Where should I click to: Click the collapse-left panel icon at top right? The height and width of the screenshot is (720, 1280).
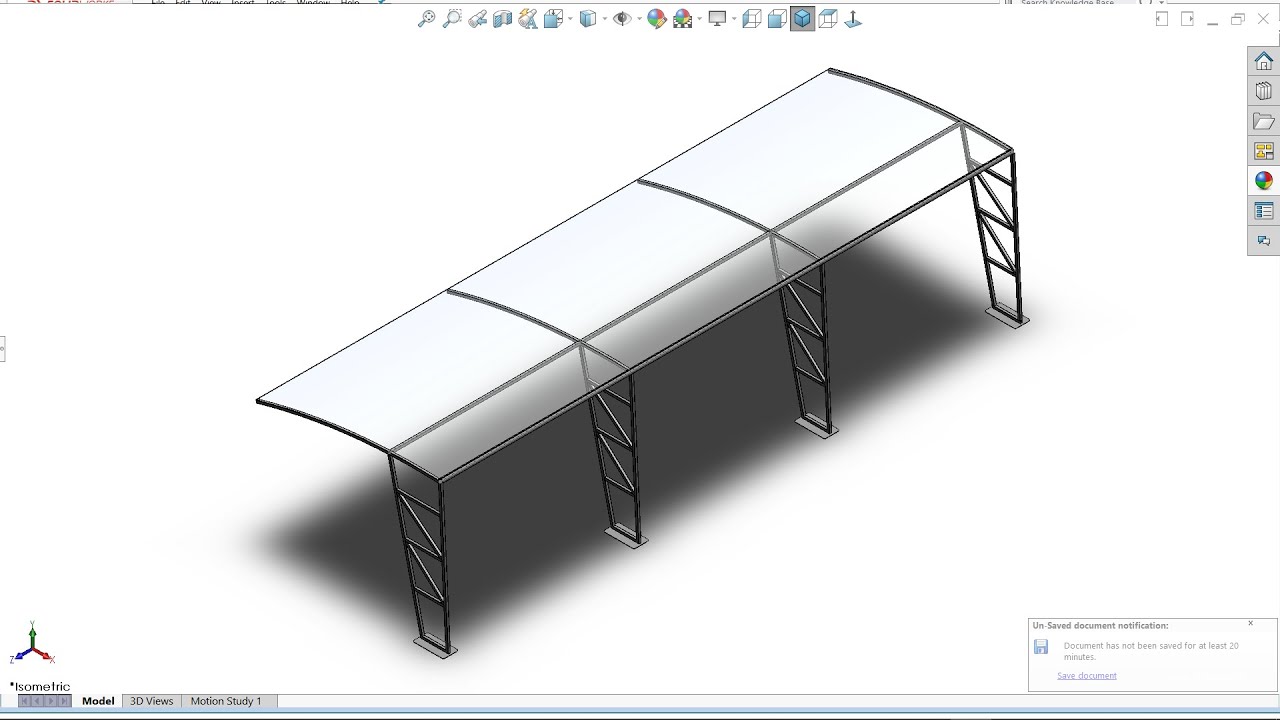(1162, 18)
